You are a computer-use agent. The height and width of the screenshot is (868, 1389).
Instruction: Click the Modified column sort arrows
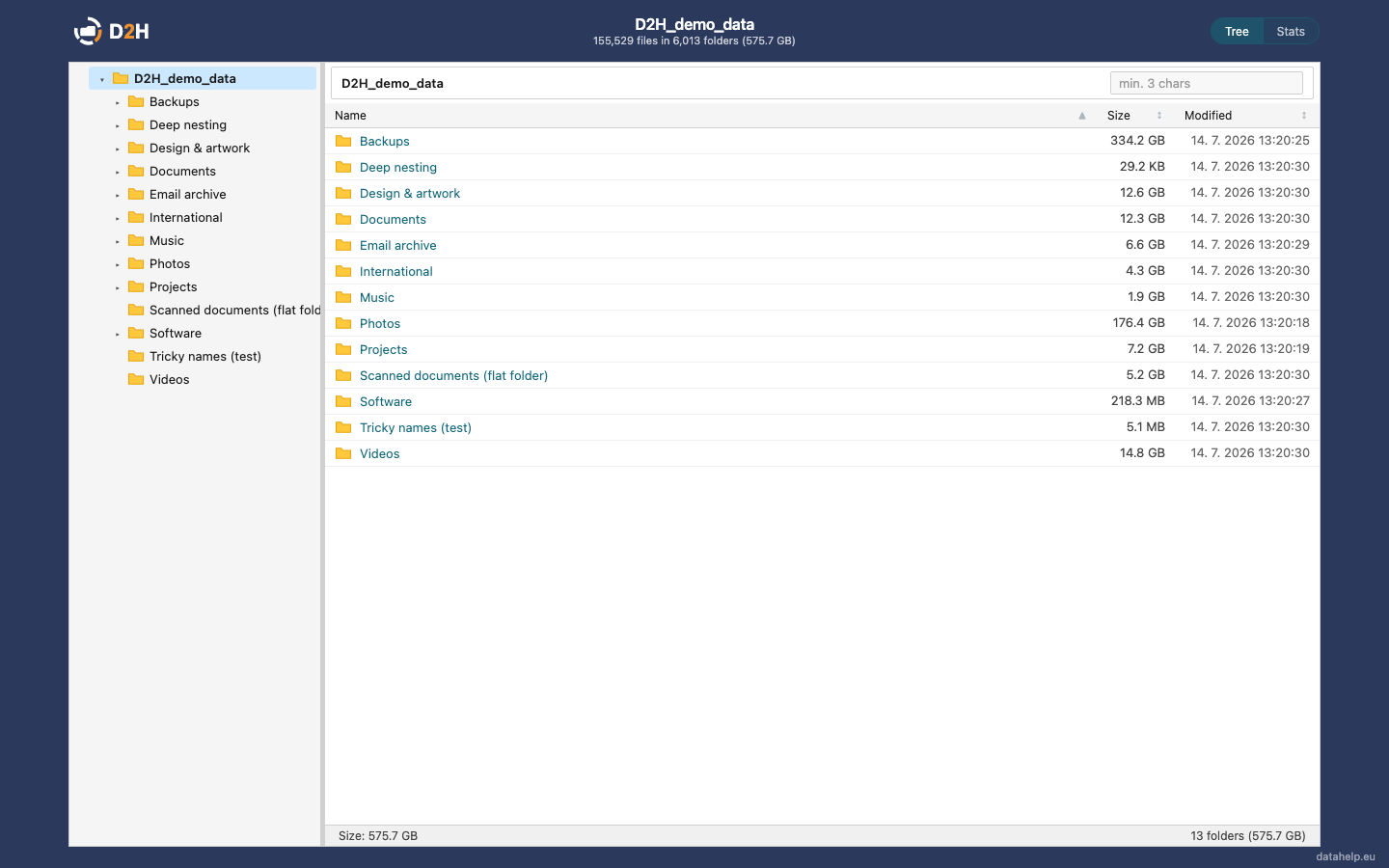tap(1304, 115)
